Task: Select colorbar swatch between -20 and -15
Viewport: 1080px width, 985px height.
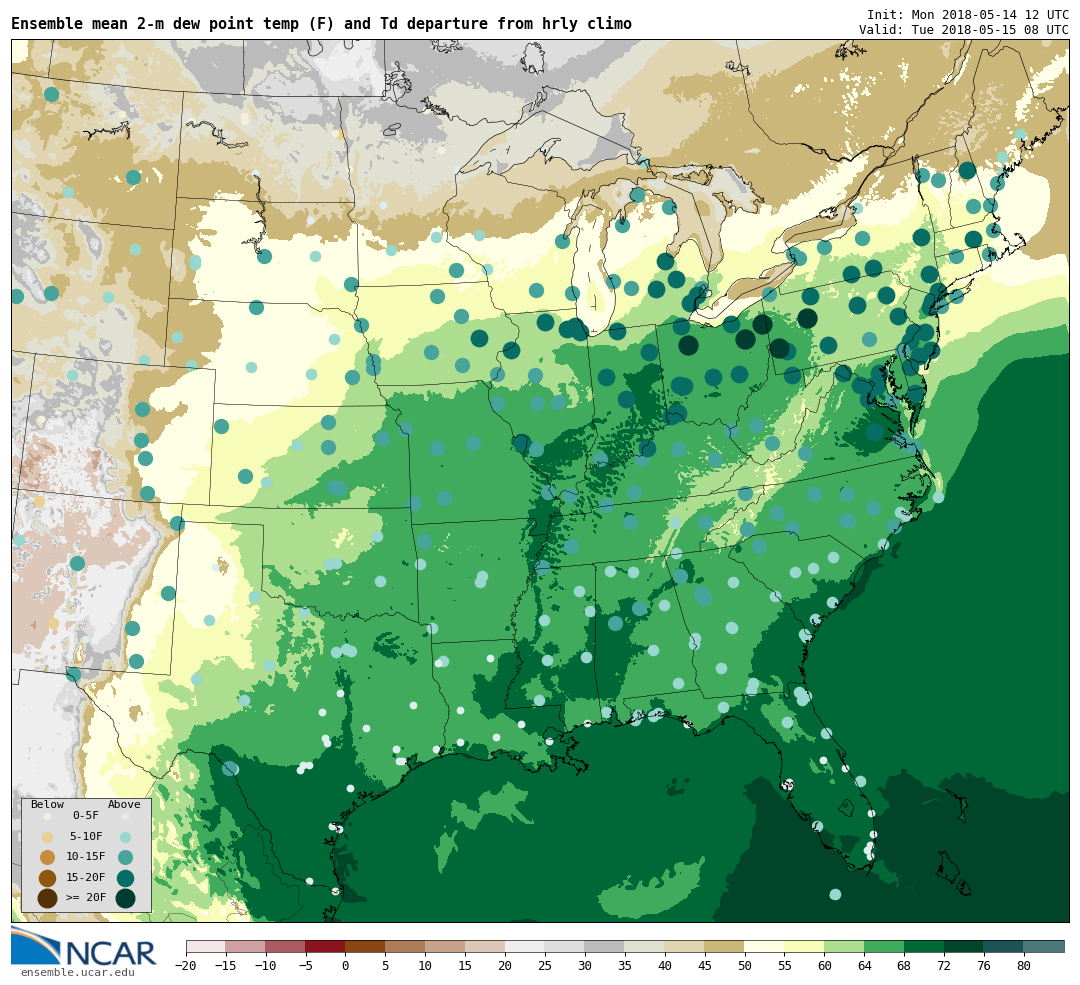Action: click(x=206, y=946)
